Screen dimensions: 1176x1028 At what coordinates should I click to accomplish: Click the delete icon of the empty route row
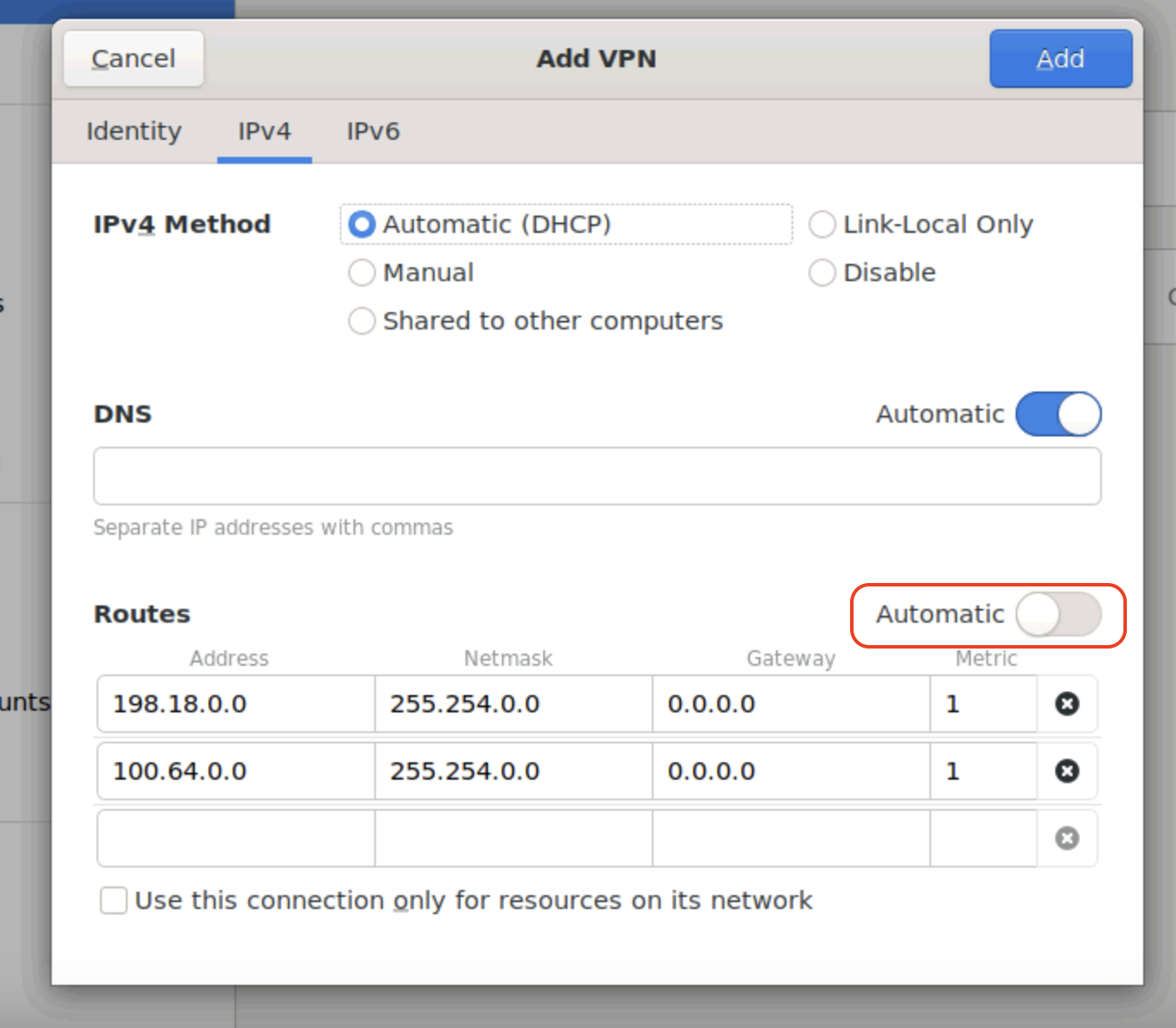click(x=1067, y=838)
